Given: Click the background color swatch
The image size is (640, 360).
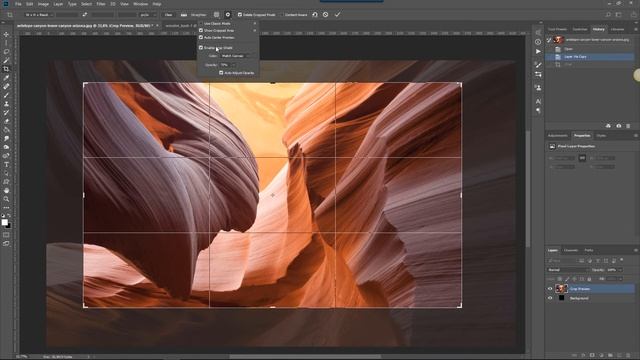Looking at the screenshot, I should [9, 225].
